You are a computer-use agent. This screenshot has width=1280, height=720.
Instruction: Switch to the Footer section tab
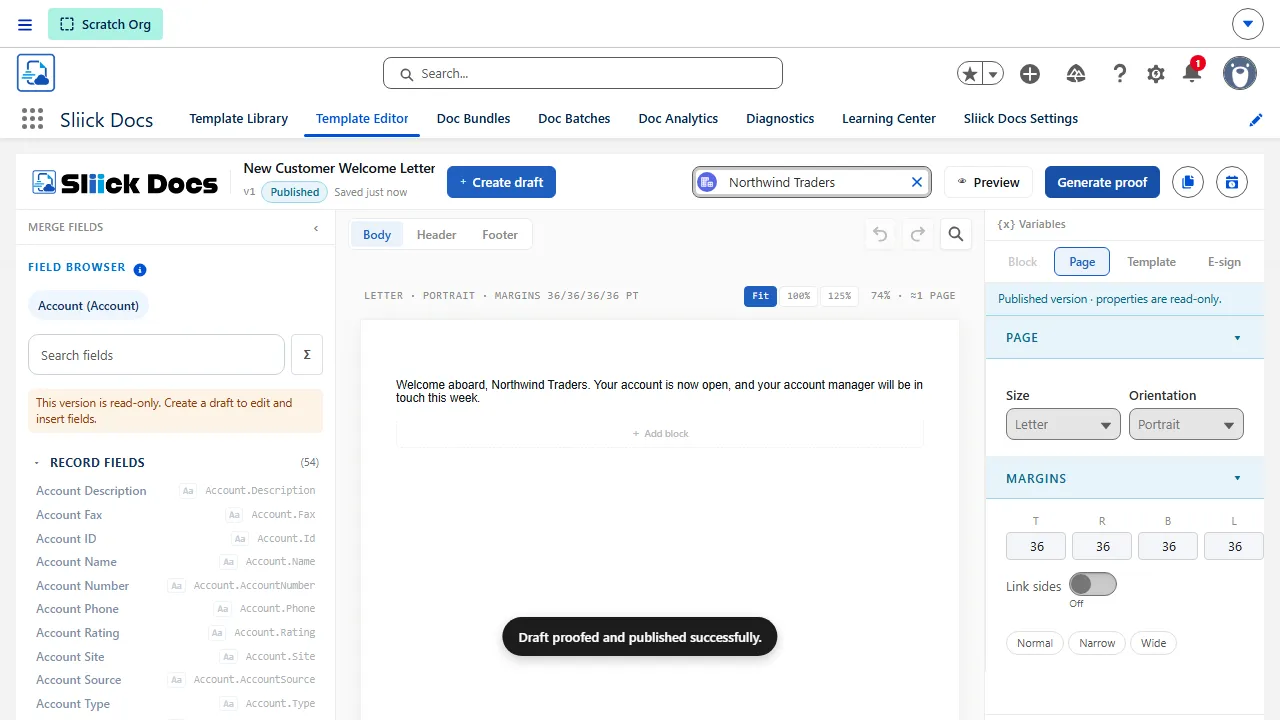[500, 235]
